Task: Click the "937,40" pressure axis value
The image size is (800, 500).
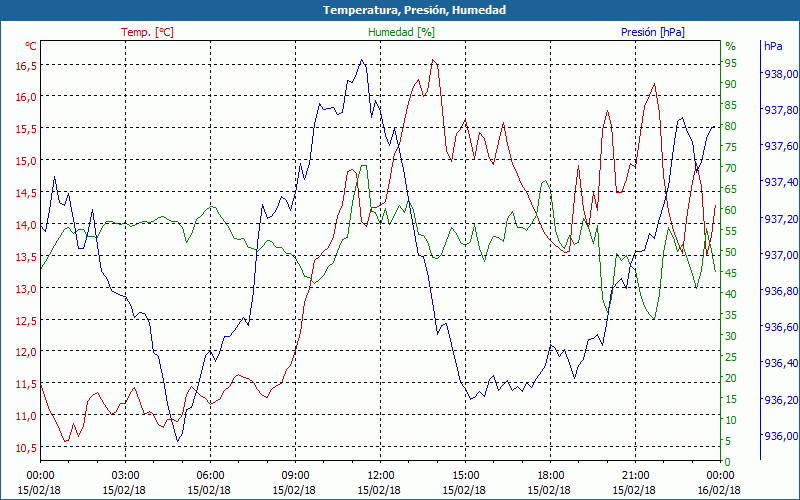Action: (781, 182)
